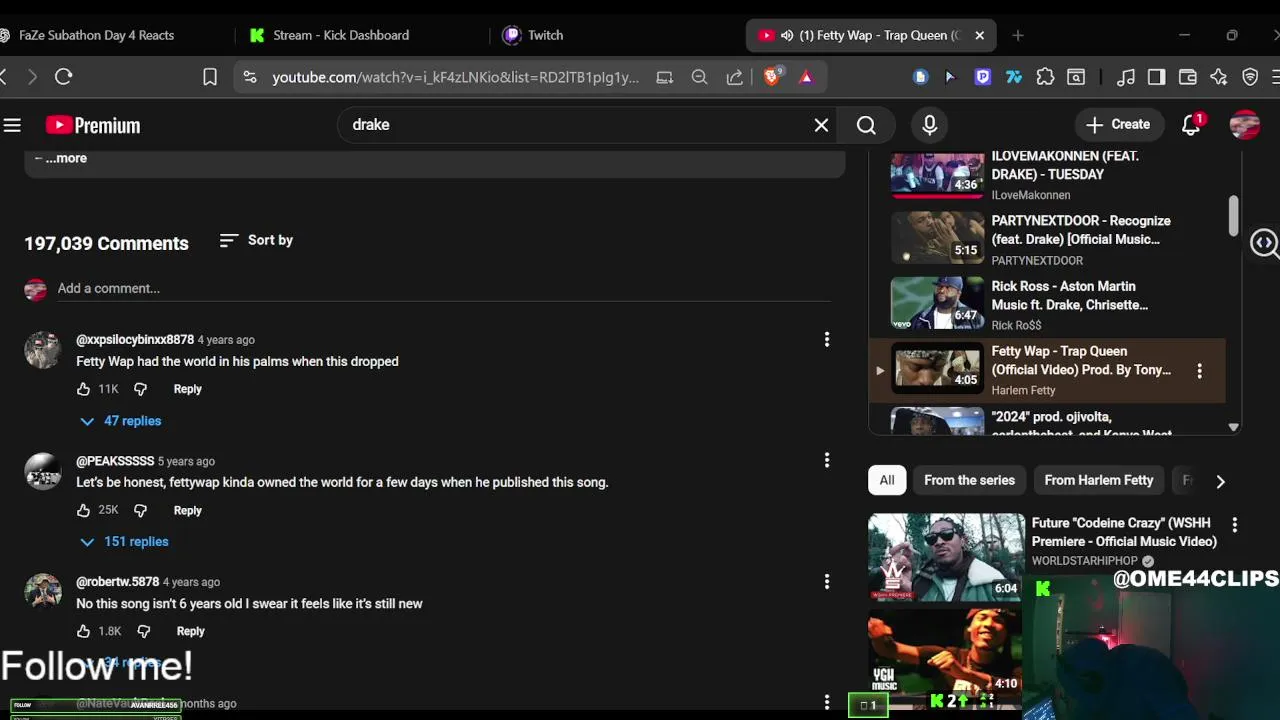Expand 47 replies
This screenshot has width=1280, height=720.
click(x=120, y=421)
